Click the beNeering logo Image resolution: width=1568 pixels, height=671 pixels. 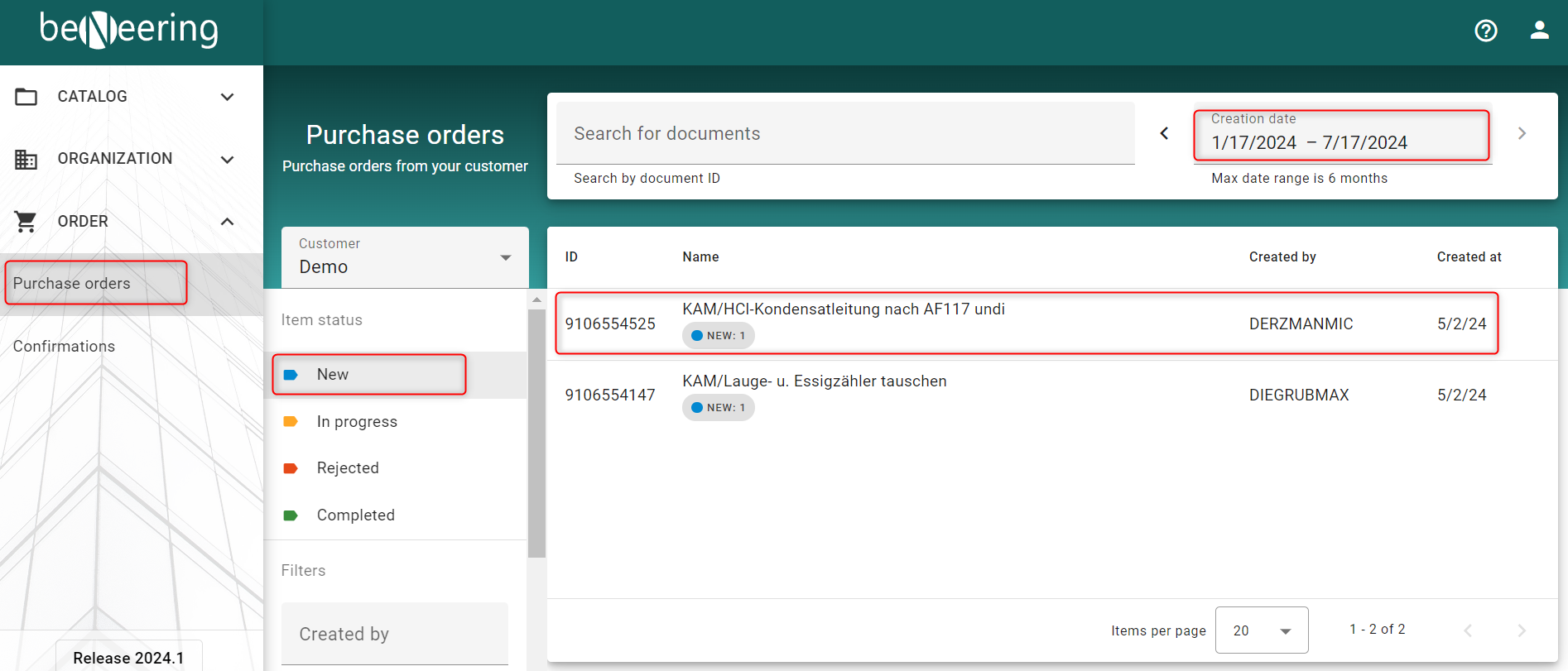point(129,30)
